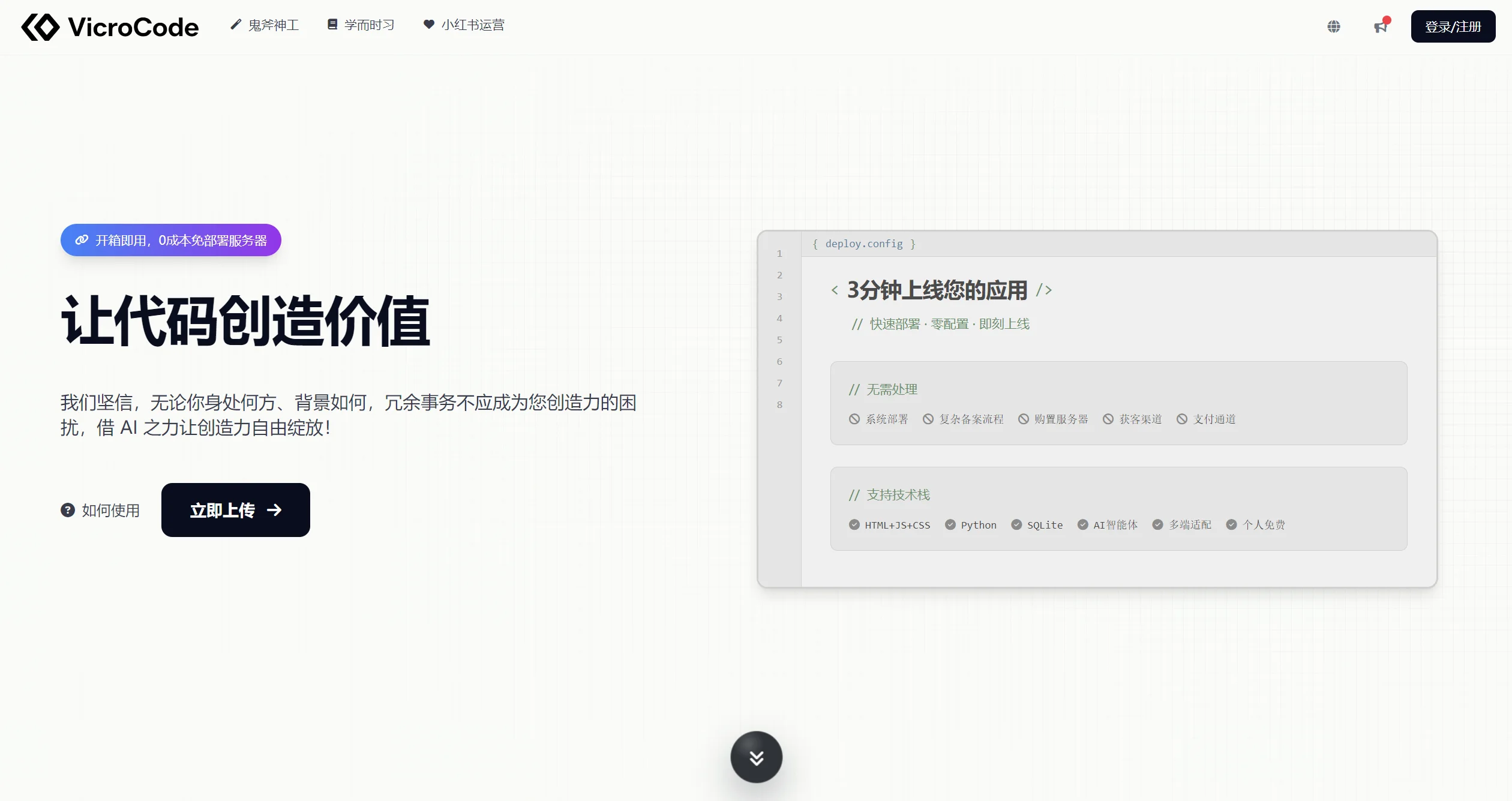Click the prohibited icon beside 购置服务器

[x=1024, y=419]
